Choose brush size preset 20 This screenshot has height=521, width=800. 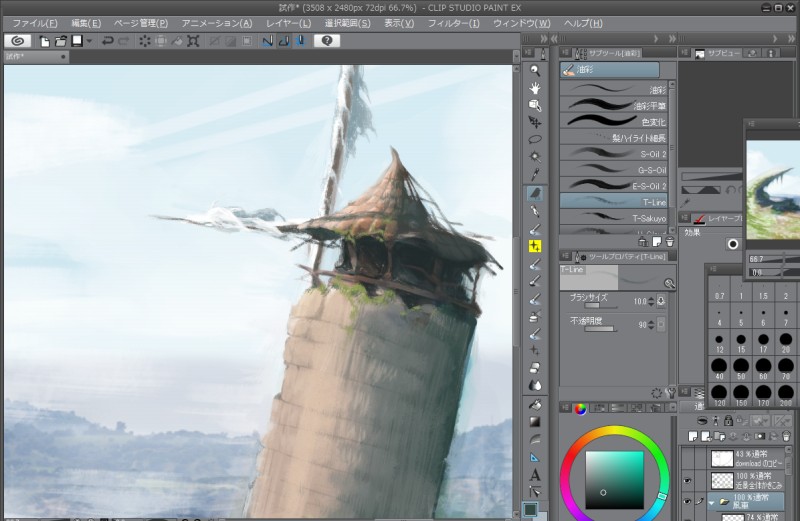pyautogui.click(x=786, y=343)
